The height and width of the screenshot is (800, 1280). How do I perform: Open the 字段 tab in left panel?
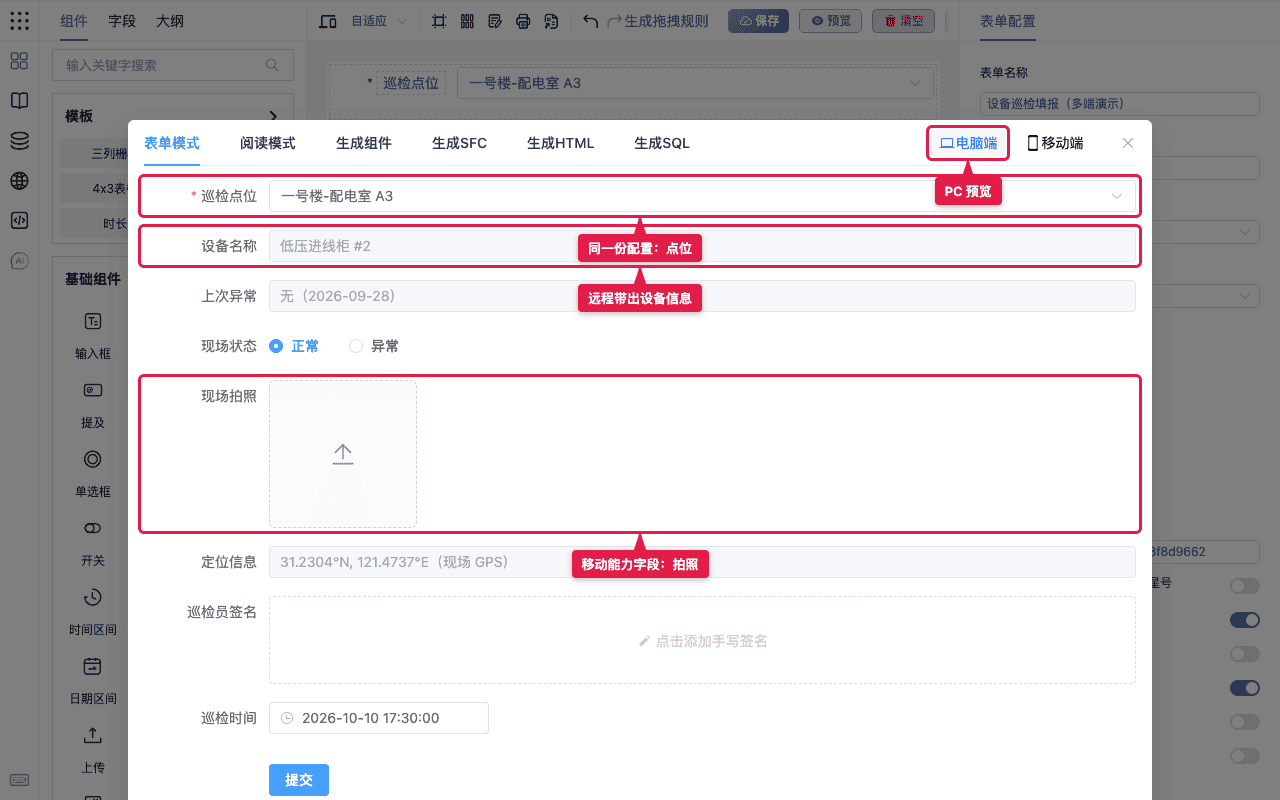(122, 21)
